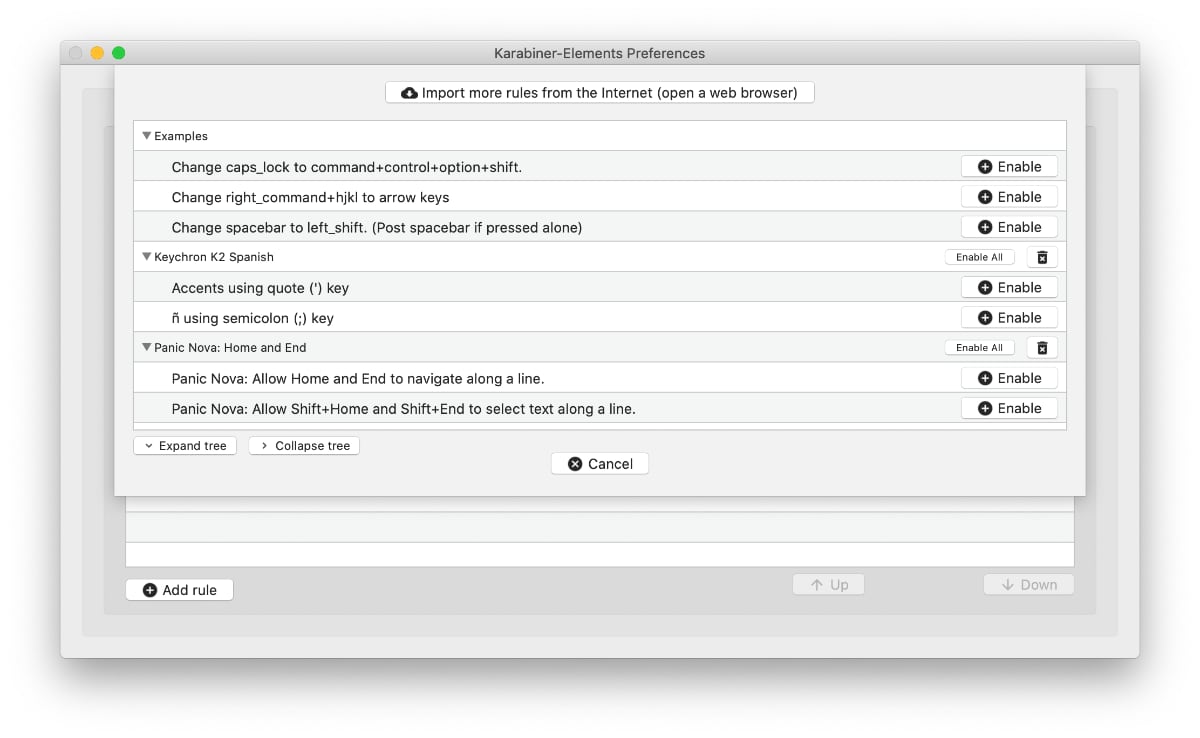The width and height of the screenshot is (1200, 738).
Task: Click the Expand tree button
Action: [x=185, y=446]
